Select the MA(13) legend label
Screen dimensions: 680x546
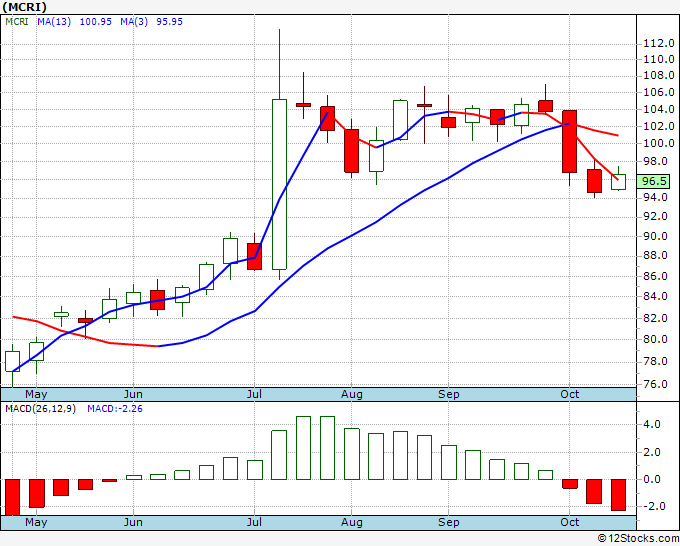(x=54, y=22)
